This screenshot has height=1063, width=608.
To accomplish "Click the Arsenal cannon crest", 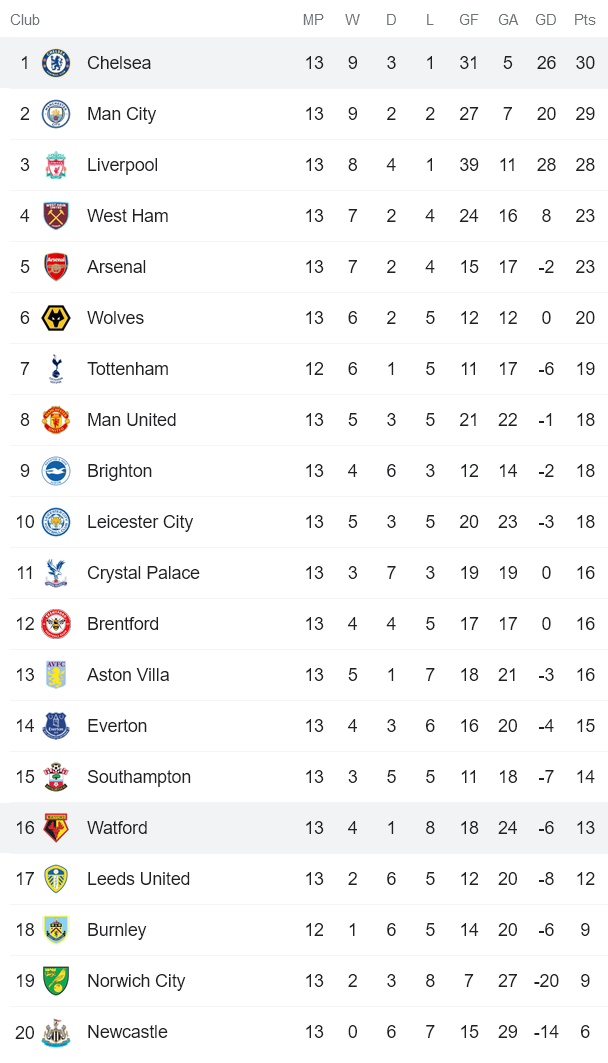I will (56, 267).
